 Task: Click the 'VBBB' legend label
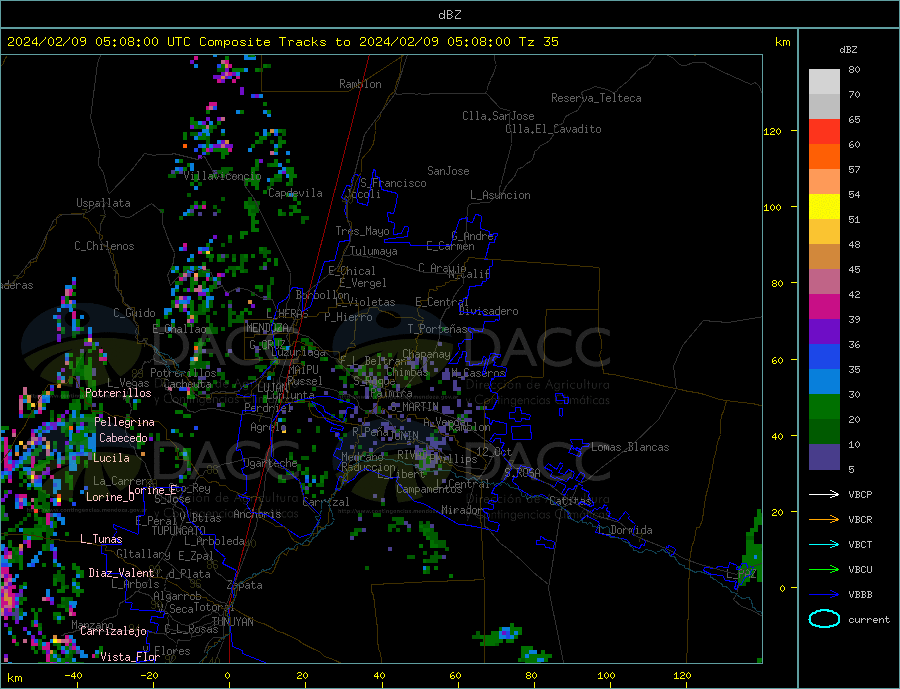click(860, 594)
